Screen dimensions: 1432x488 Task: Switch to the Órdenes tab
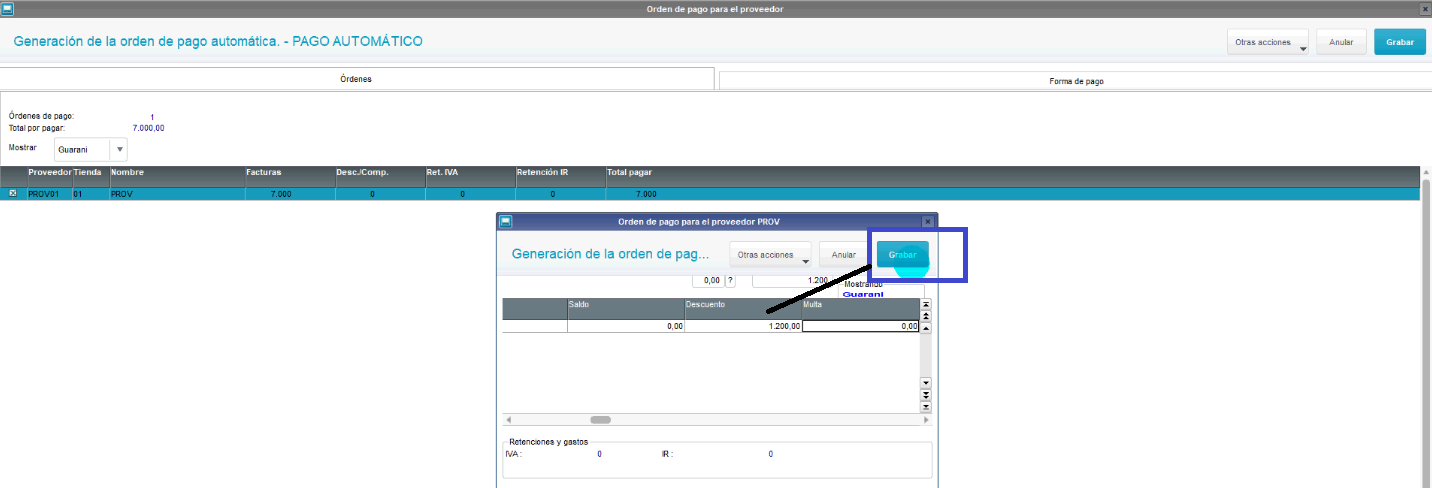click(x=357, y=79)
